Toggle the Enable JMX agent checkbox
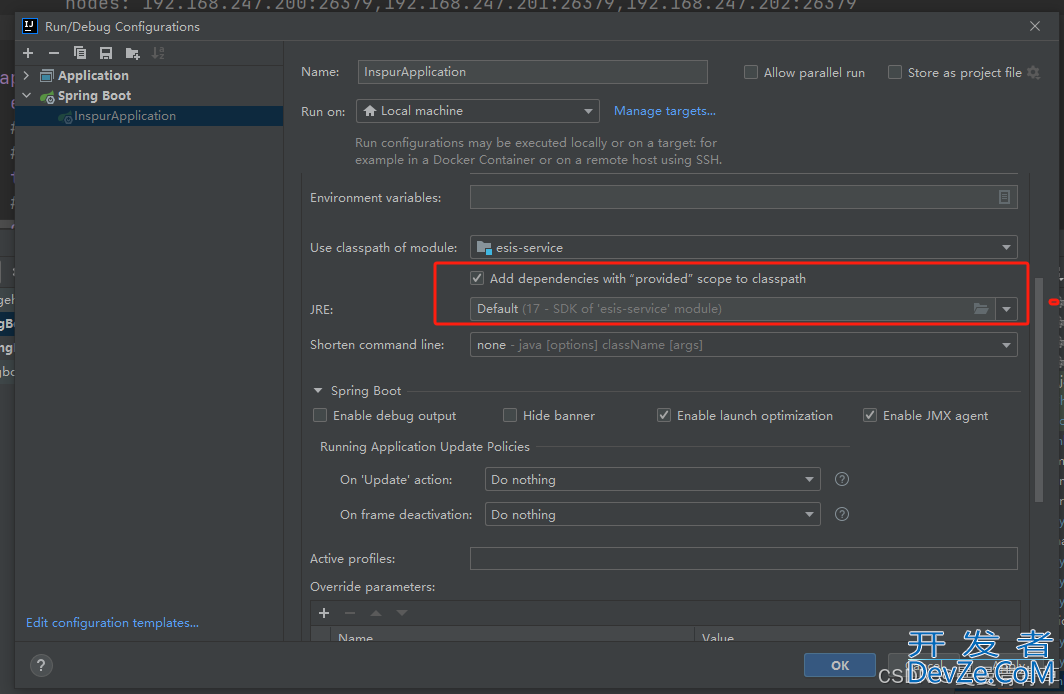Viewport: 1064px width, 694px height. (869, 415)
